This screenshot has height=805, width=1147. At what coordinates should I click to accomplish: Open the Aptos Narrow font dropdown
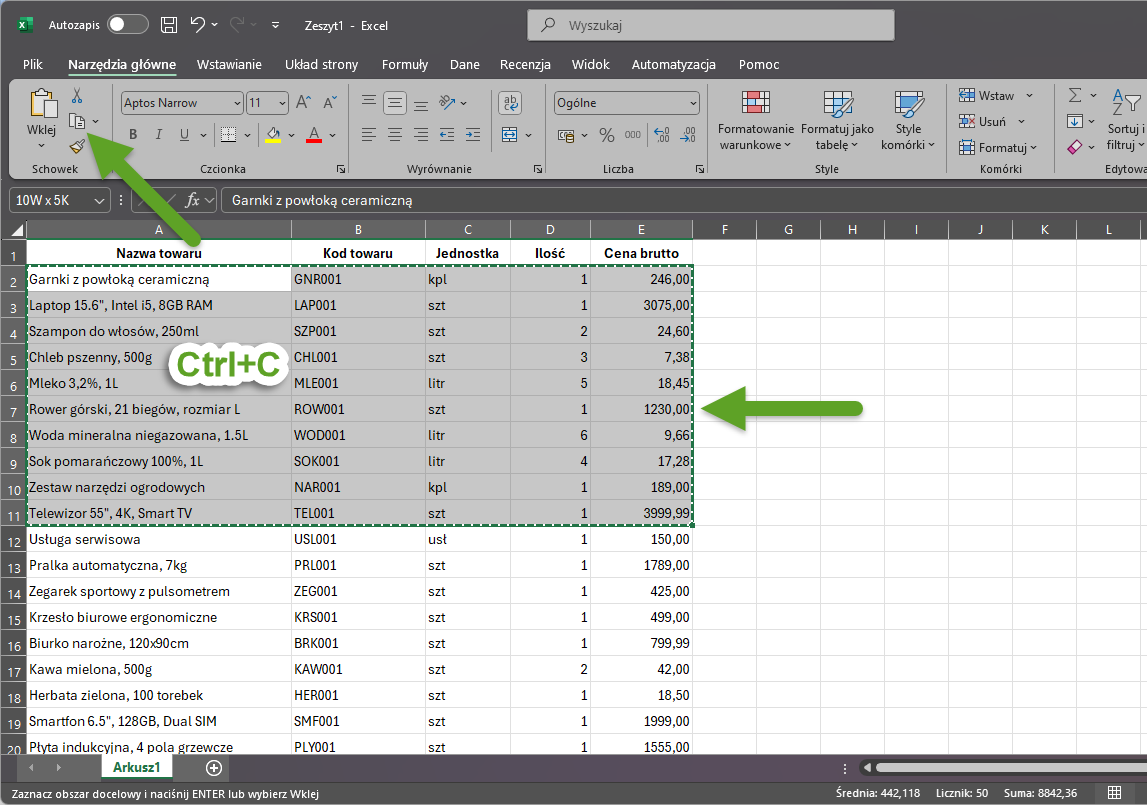237,103
